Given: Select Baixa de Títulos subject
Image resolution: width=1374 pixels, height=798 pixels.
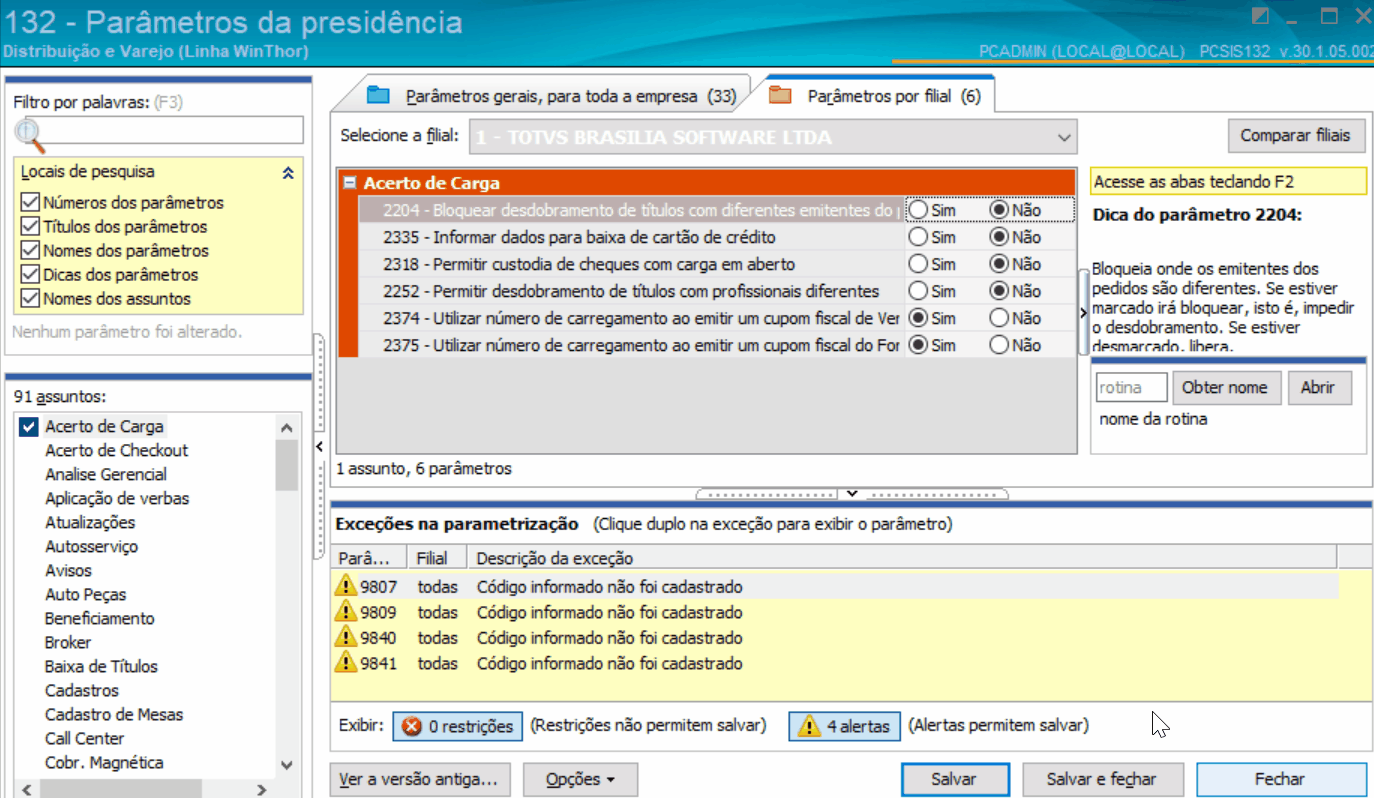Looking at the screenshot, I should (101, 667).
